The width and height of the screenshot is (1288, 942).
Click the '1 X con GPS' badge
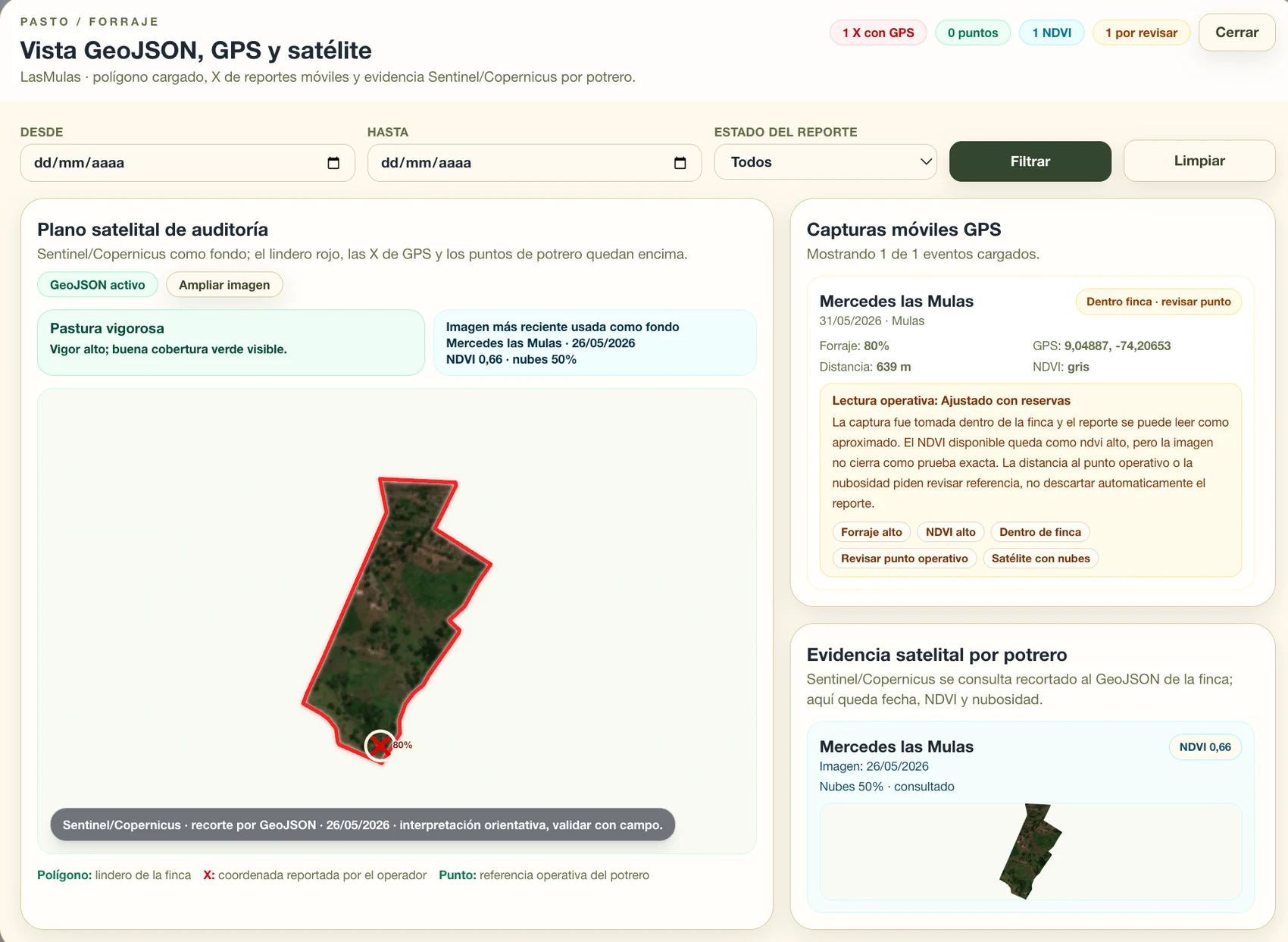pos(878,33)
